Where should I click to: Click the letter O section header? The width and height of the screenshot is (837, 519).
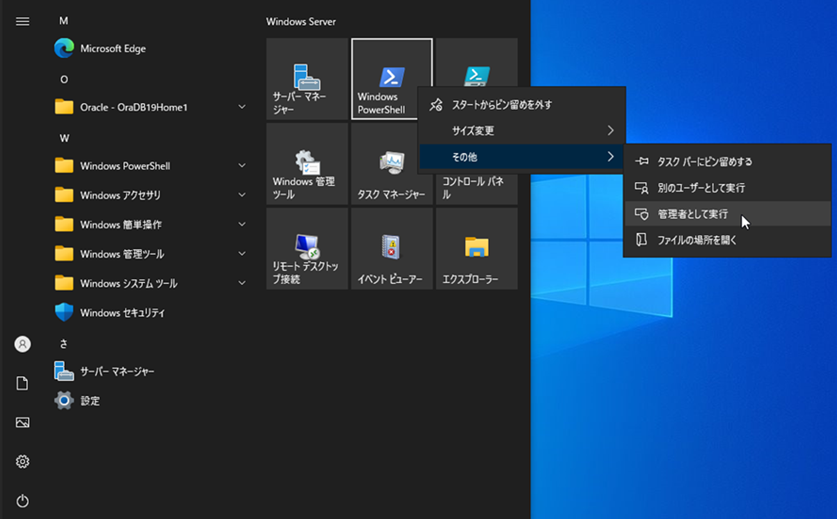[64, 80]
